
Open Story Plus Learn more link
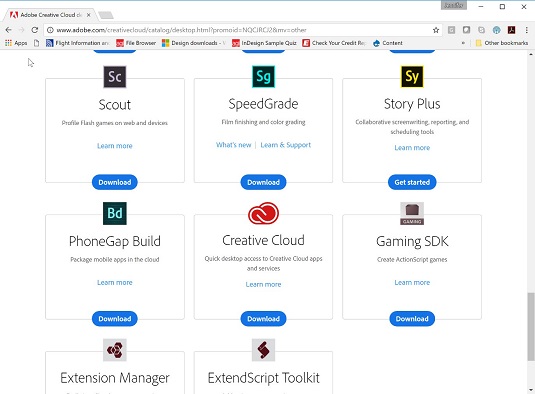tap(412, 148)
